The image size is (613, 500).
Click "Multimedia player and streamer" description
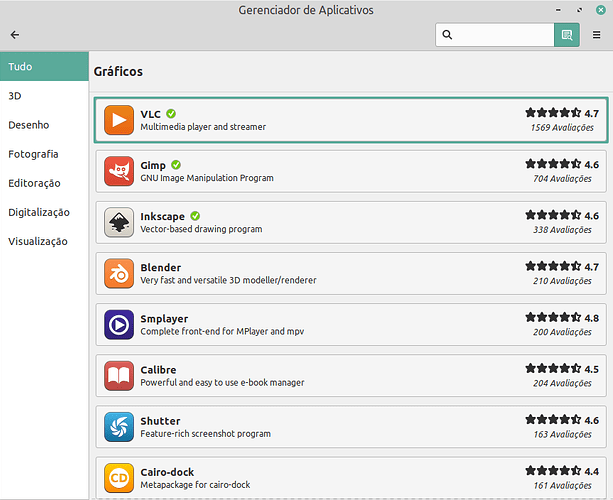click(x=203, y=127)
